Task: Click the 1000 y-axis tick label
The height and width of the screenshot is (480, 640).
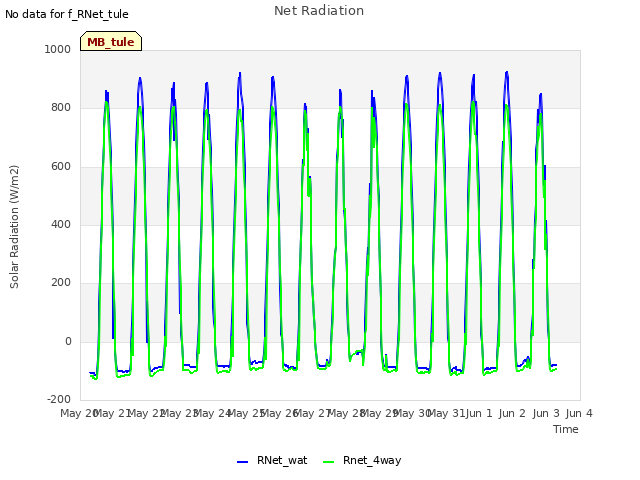Action: pyautogui.click(x=58, y=49)
